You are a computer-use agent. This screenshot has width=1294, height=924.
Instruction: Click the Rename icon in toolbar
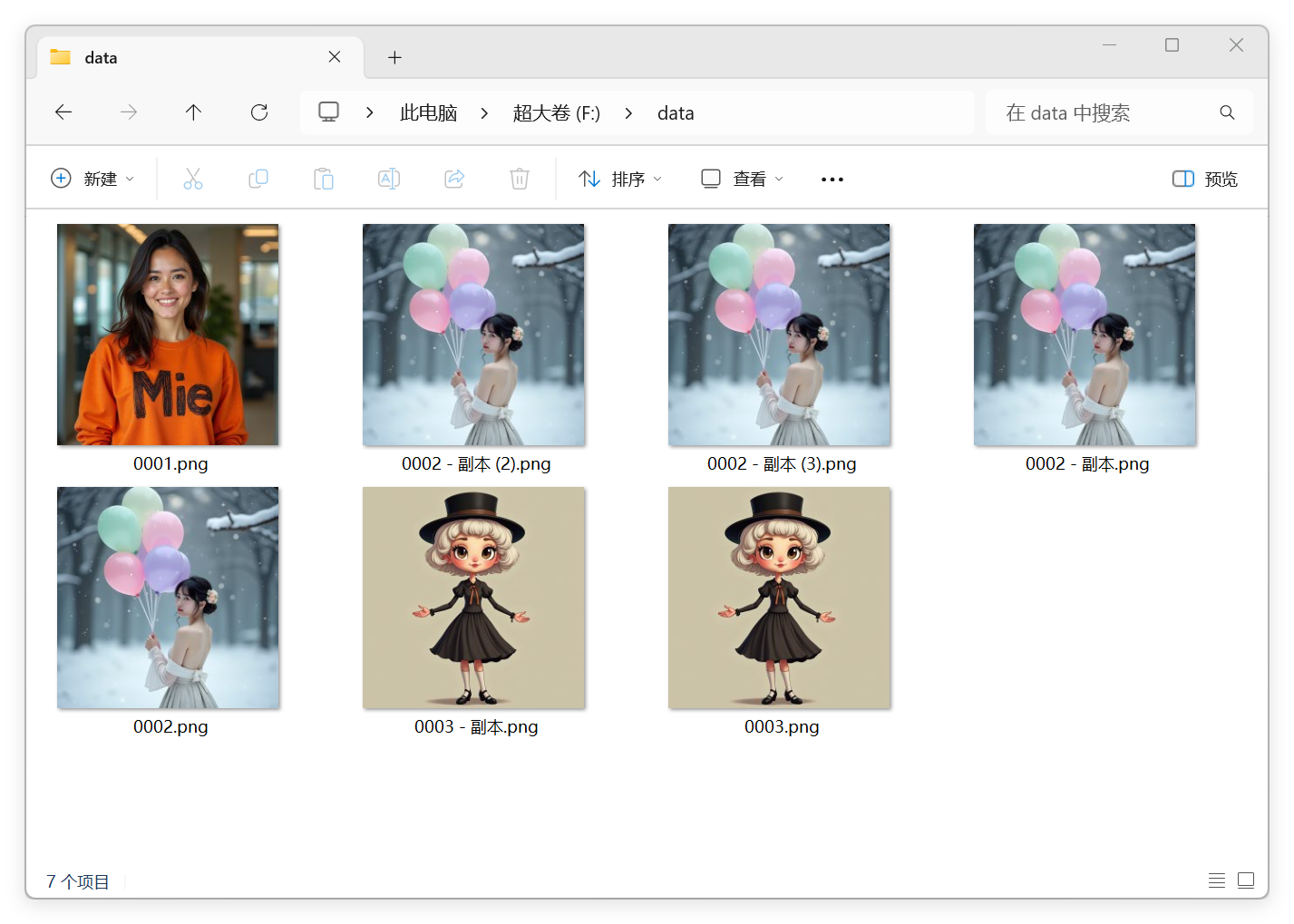click(389, 179)
